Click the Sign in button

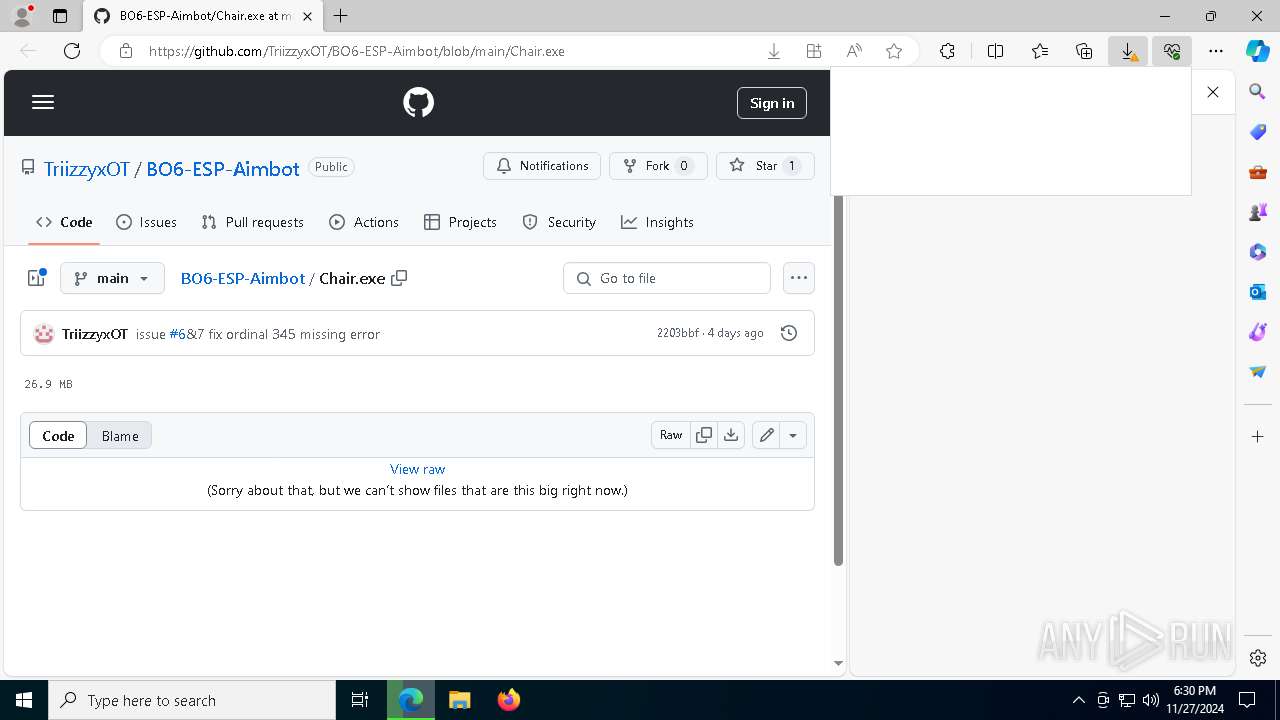tap(772, 103)
